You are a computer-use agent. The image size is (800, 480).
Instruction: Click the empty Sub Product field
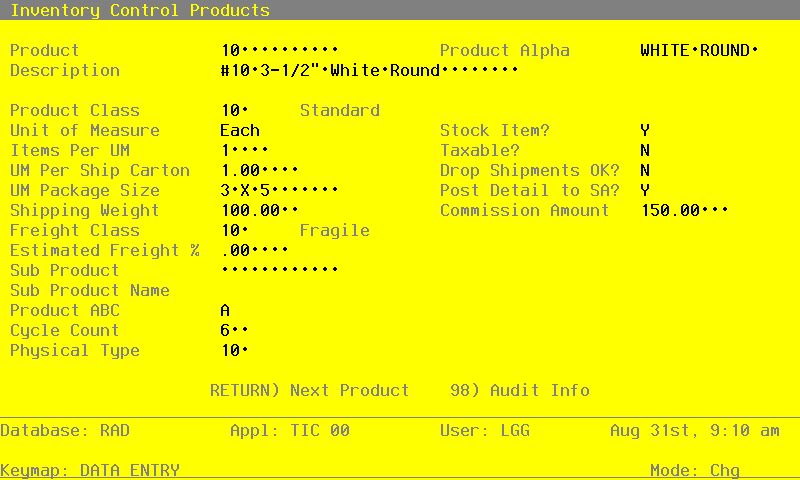point(279,269)
